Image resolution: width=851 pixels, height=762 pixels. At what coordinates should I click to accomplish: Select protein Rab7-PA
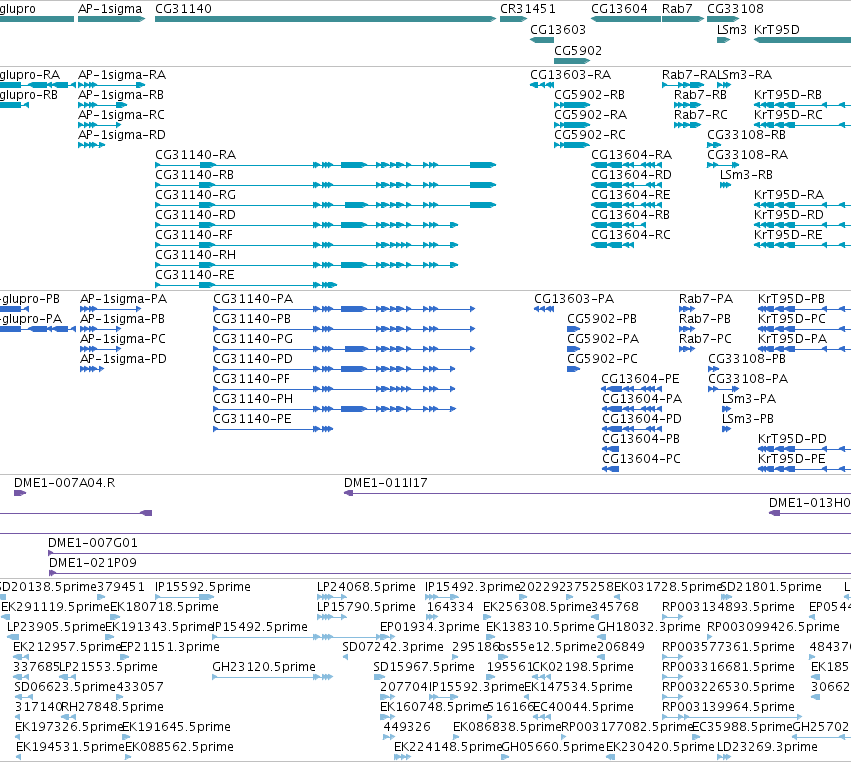click(x=687, y=309)
